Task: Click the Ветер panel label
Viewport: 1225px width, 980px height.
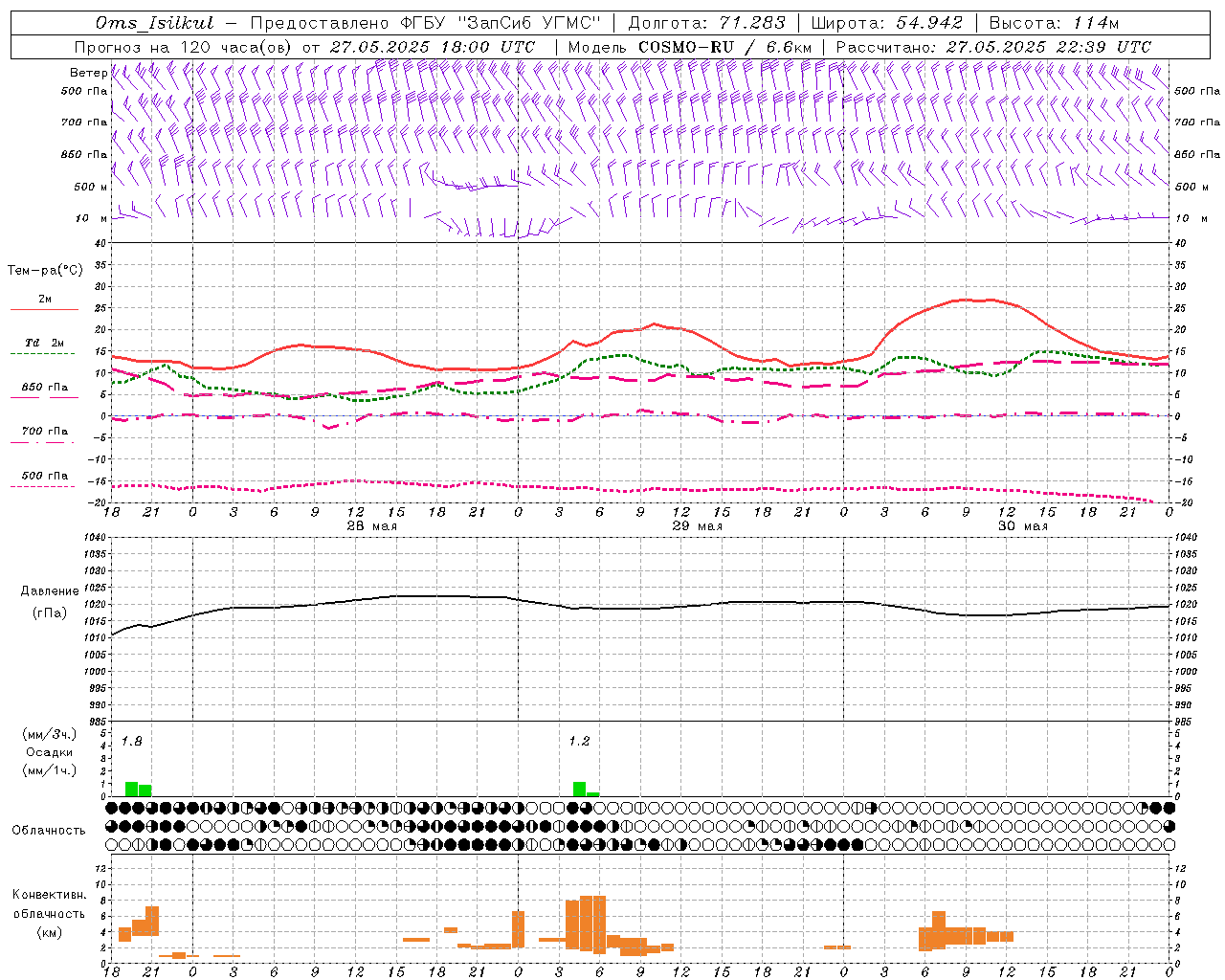Action: (88, 73)
